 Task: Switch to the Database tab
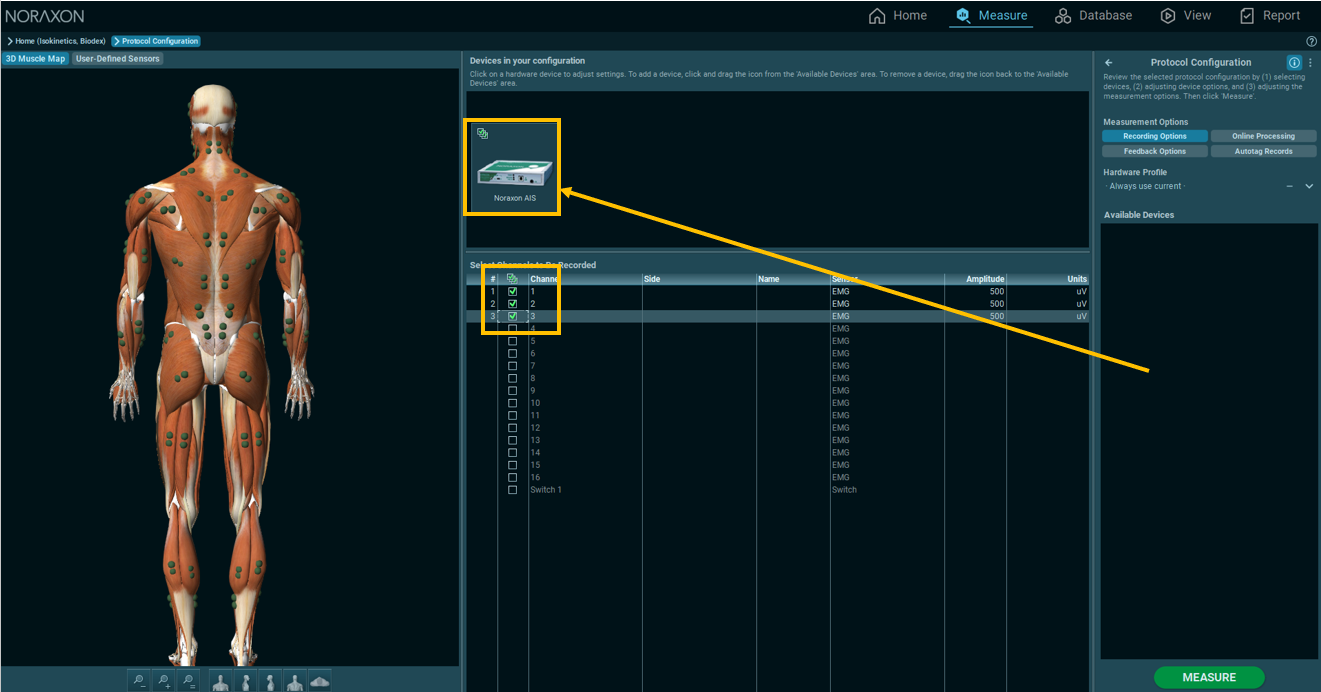click(1094, 15)
